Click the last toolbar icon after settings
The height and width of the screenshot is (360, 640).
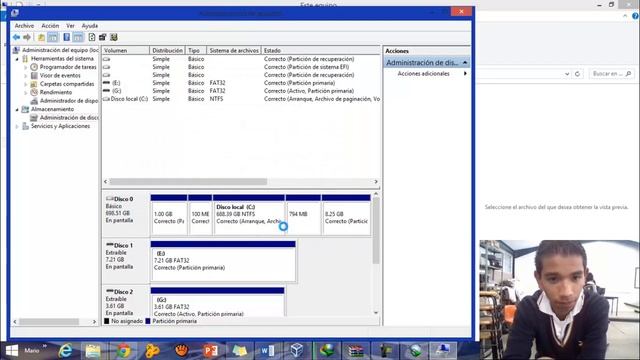114,38
